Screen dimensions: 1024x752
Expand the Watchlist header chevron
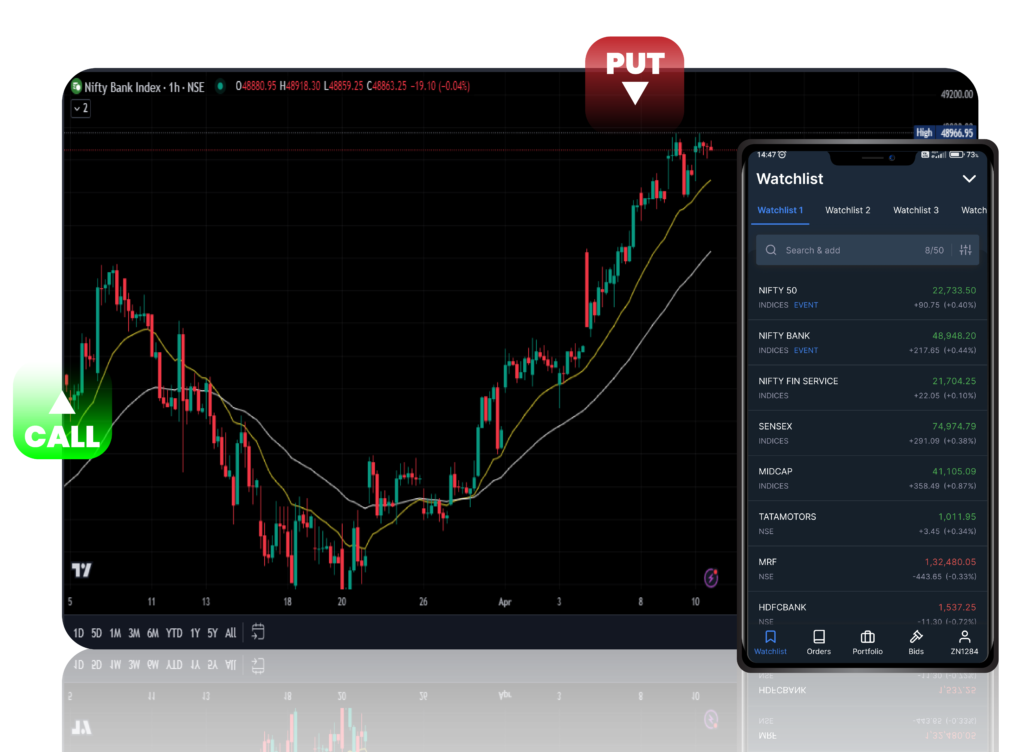click(968, 179)
